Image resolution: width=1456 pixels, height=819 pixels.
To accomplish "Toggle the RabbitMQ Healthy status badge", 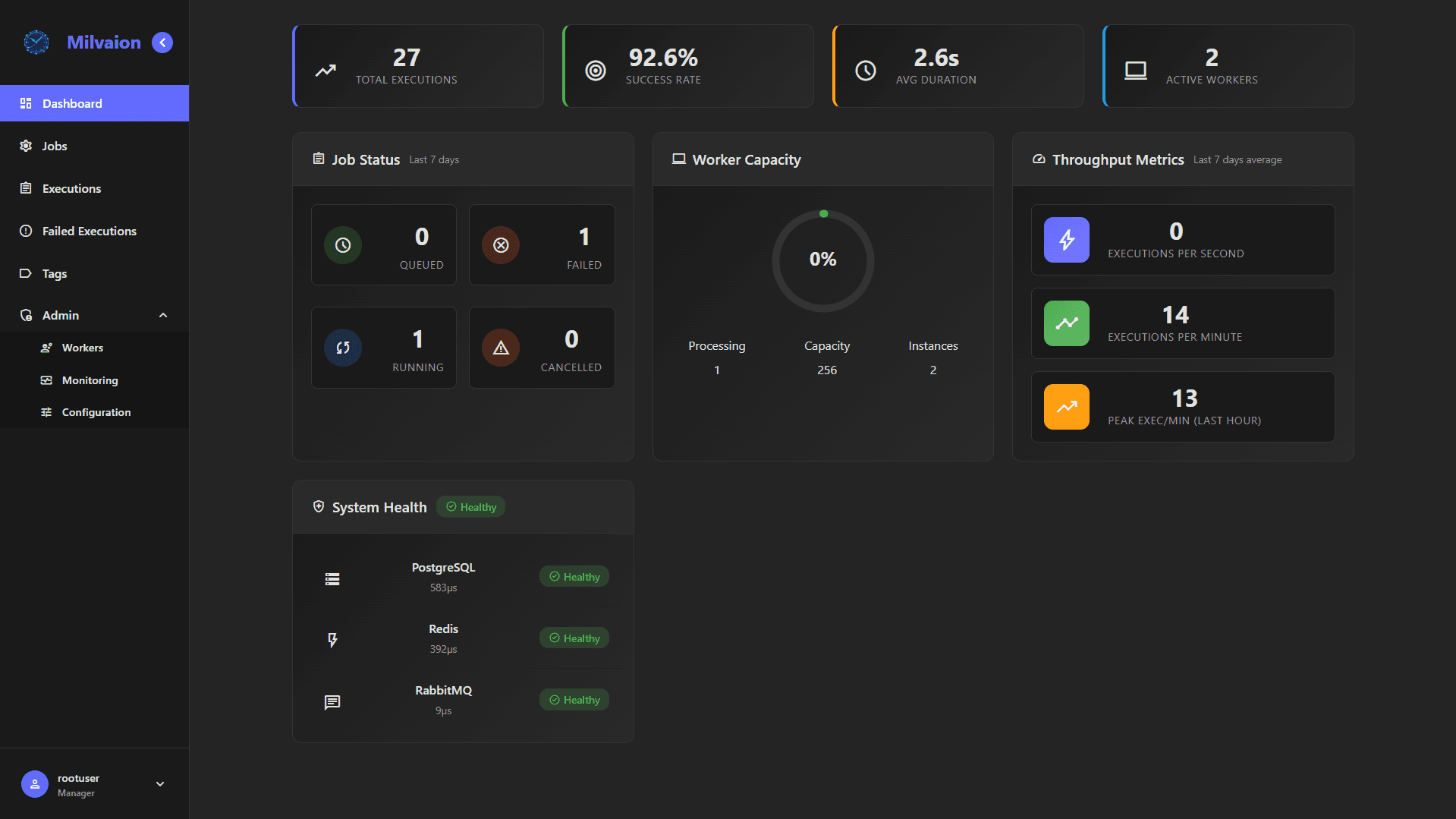I will [574, 699].
